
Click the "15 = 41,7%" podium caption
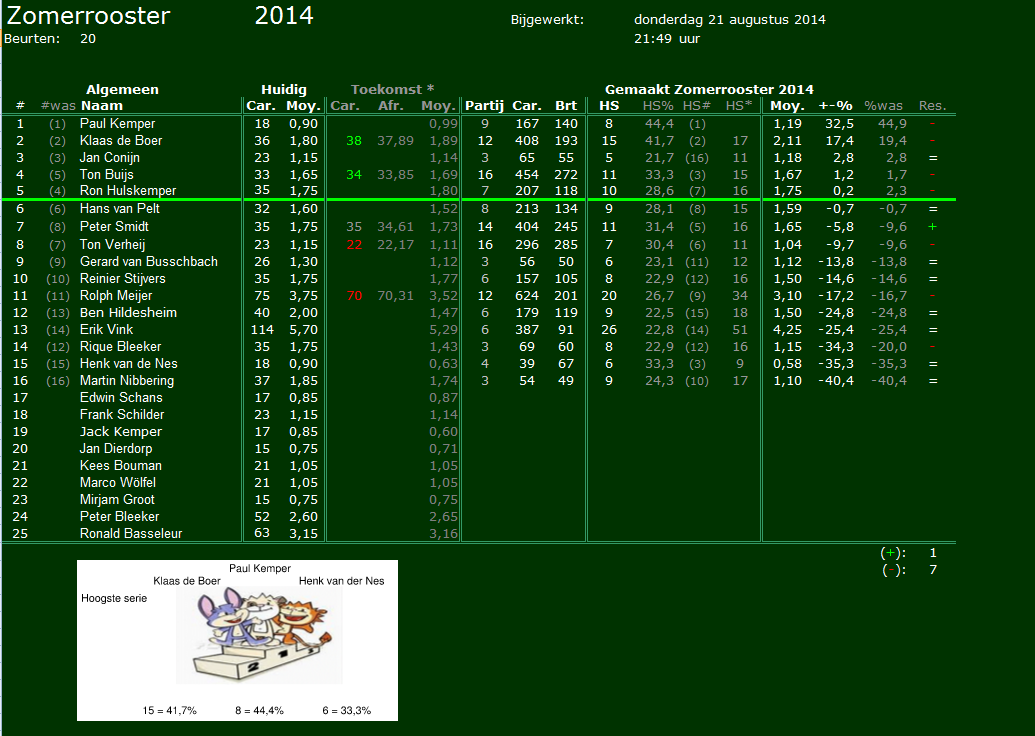170,710
